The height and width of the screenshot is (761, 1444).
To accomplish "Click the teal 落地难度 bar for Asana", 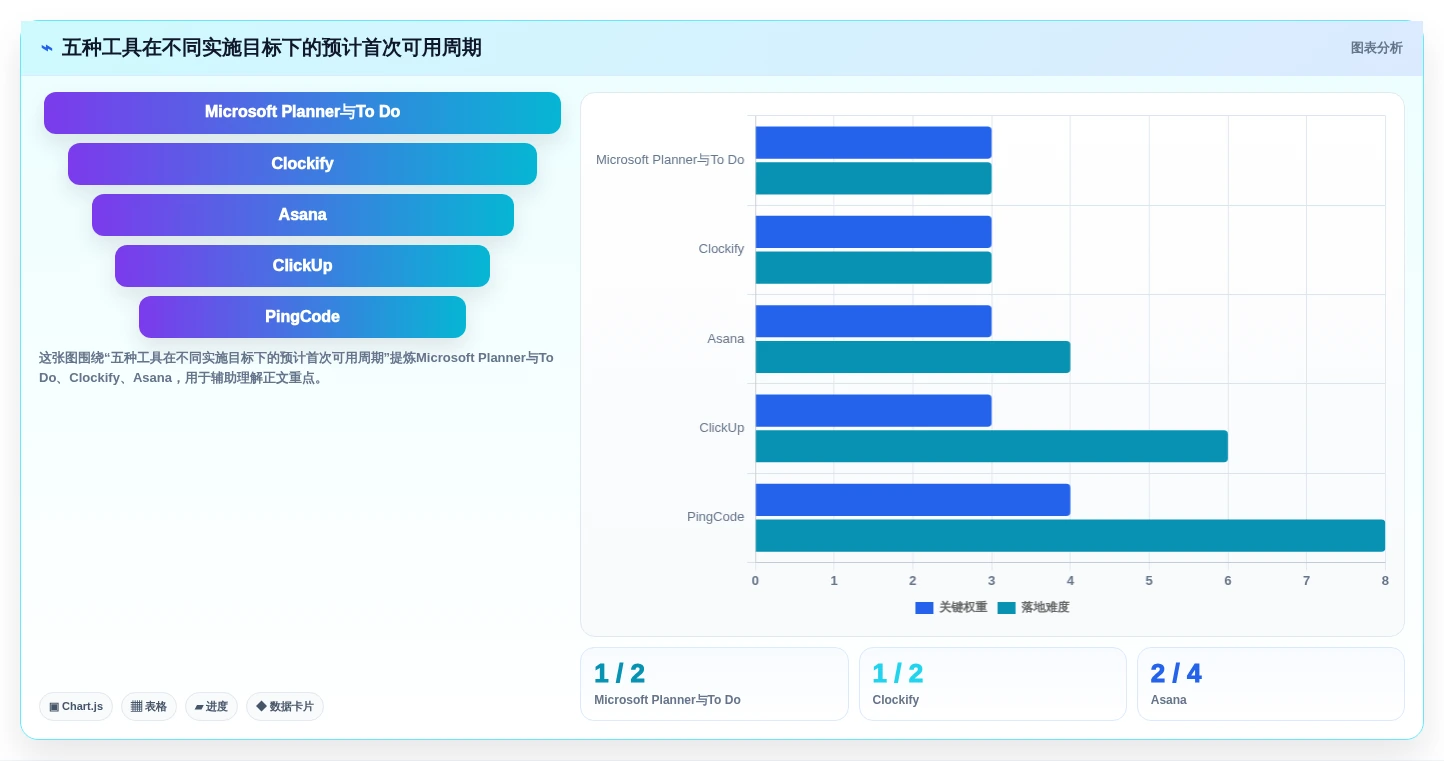I will [913, 357].
